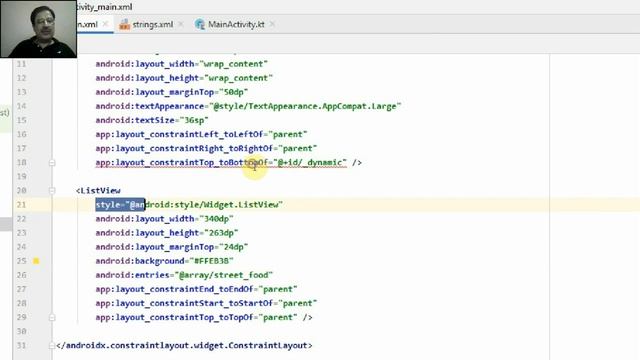The width and height of the screenshot is (640, 360).
Task: Click the layout_constraintStart_toStartOf attribute
Action: tap(194, 303)
